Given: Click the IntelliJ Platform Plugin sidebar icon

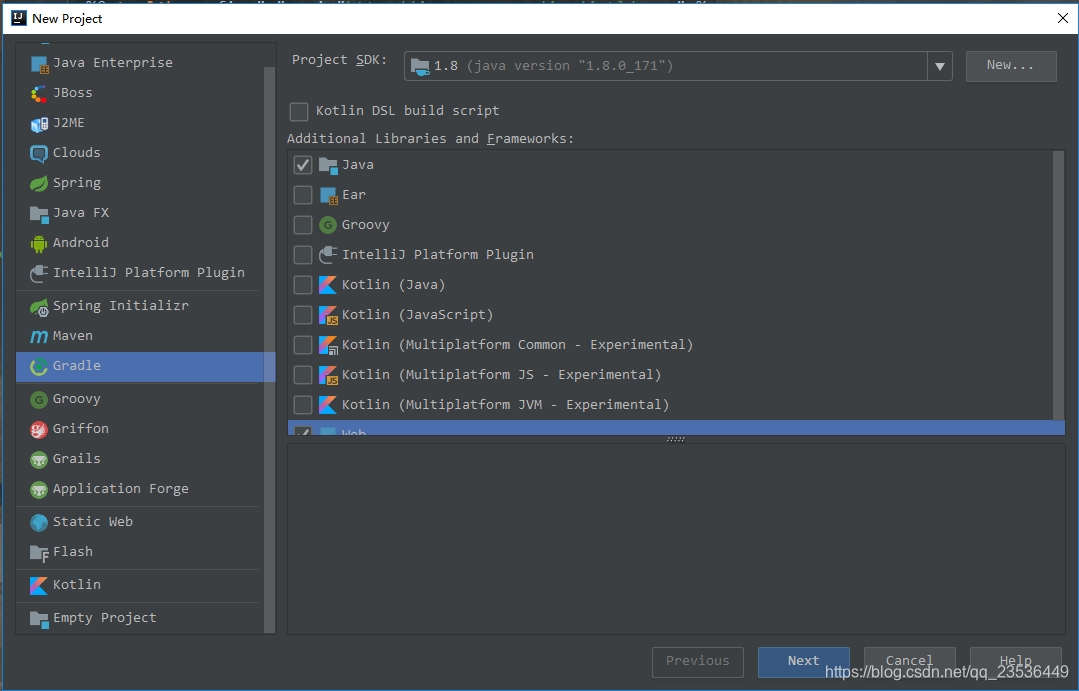Looking at the screenshot, I should click(39, 274).
